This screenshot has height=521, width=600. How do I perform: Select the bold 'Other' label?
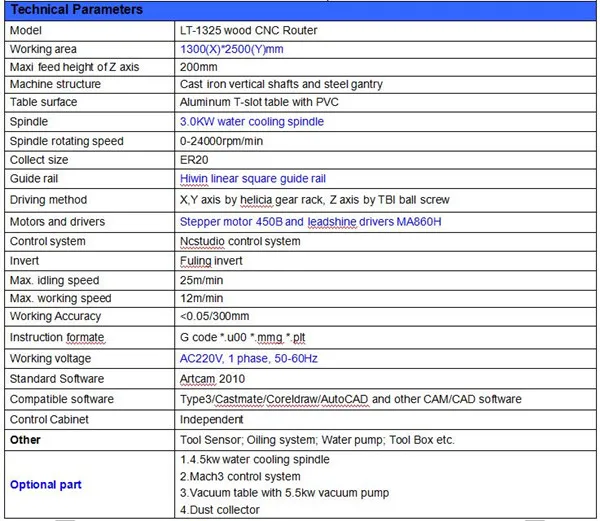point(25,440)
